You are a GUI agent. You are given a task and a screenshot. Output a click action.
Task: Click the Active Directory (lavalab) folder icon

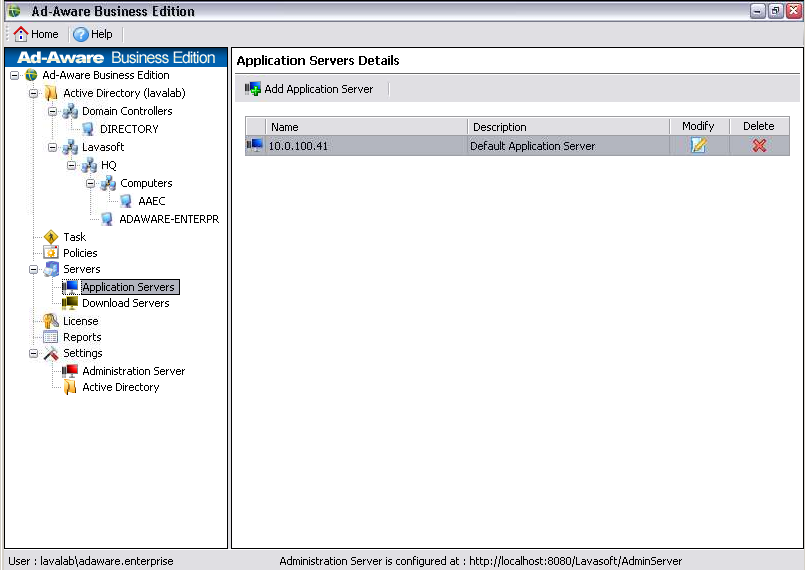(51, 93)
